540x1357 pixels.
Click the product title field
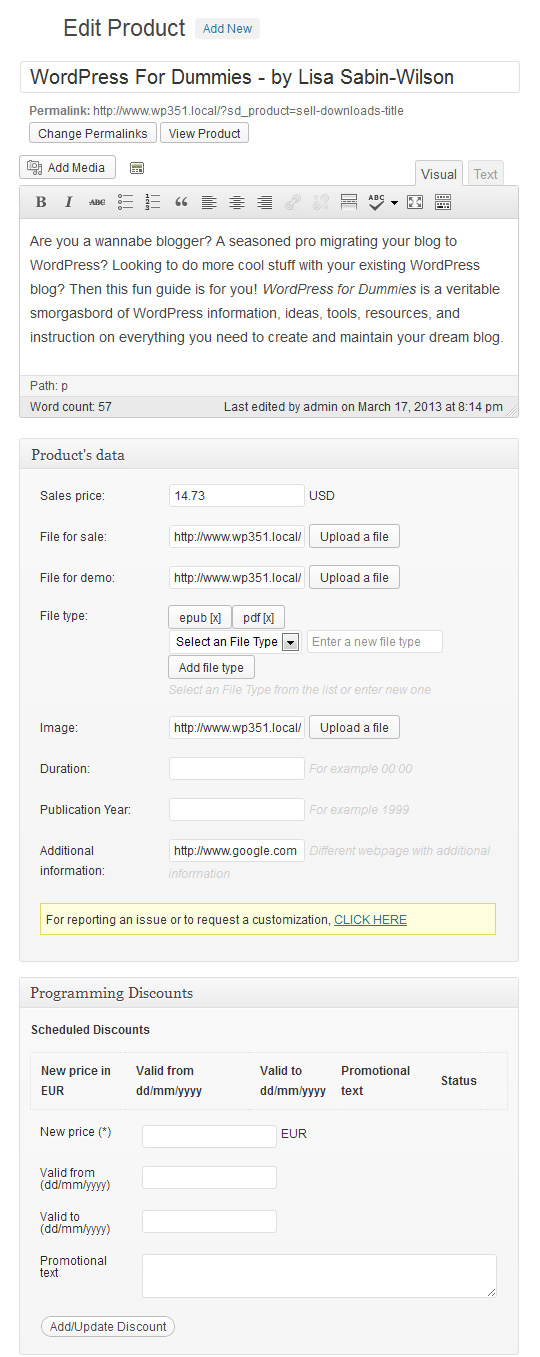click(270, 77)
